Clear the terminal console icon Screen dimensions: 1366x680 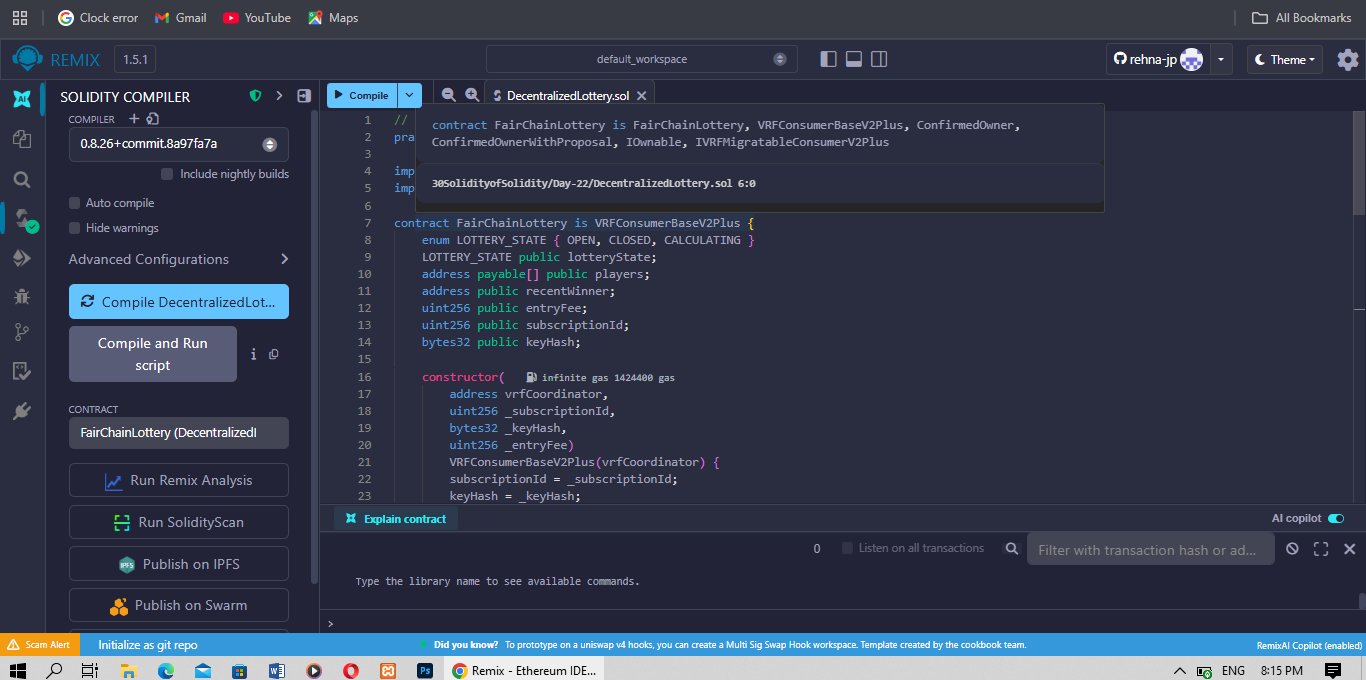(1292, 549)
